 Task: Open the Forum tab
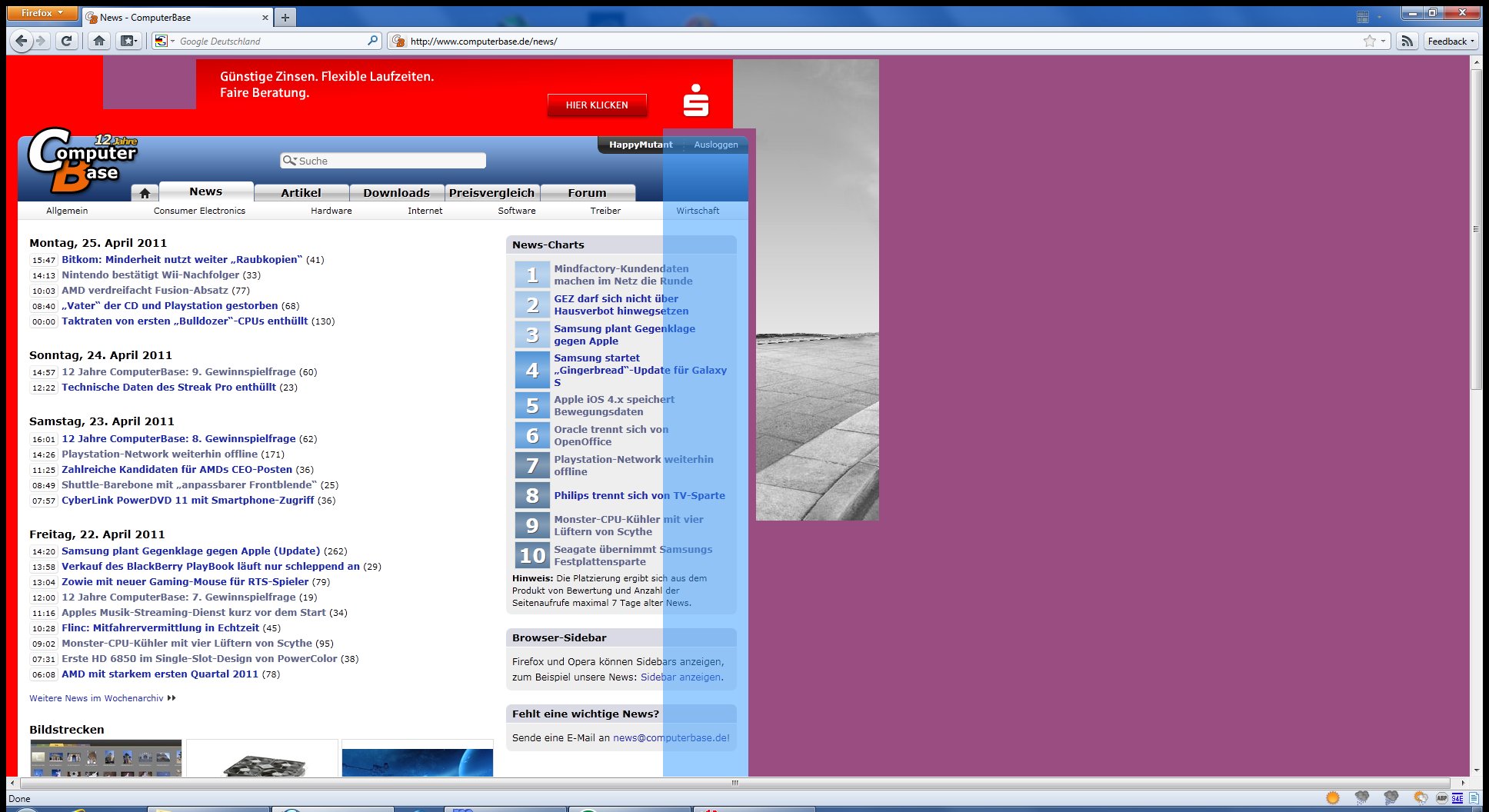pyautogui.click(x=587, y=193)
